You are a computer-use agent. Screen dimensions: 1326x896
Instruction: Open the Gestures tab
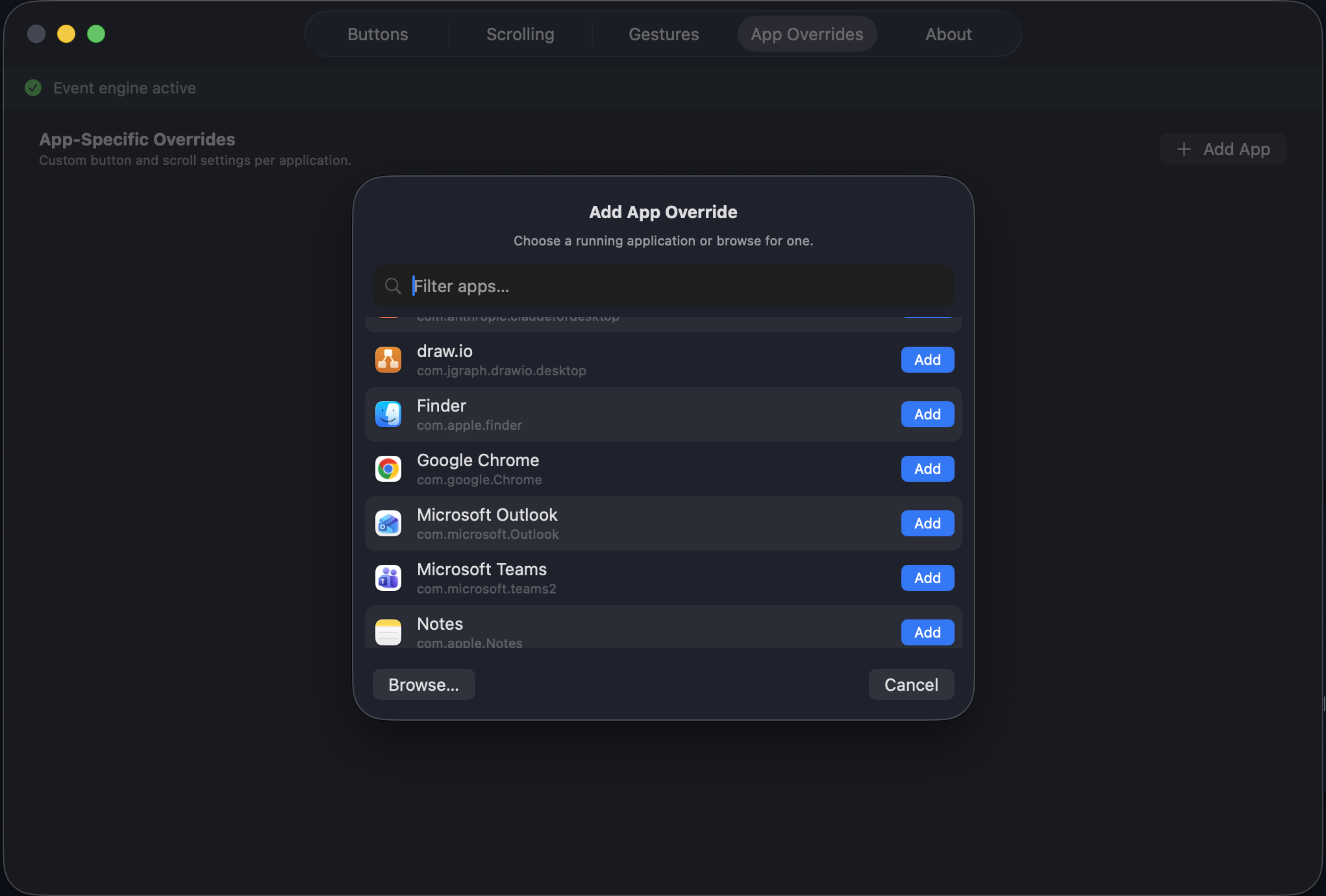tap(664, 34)
